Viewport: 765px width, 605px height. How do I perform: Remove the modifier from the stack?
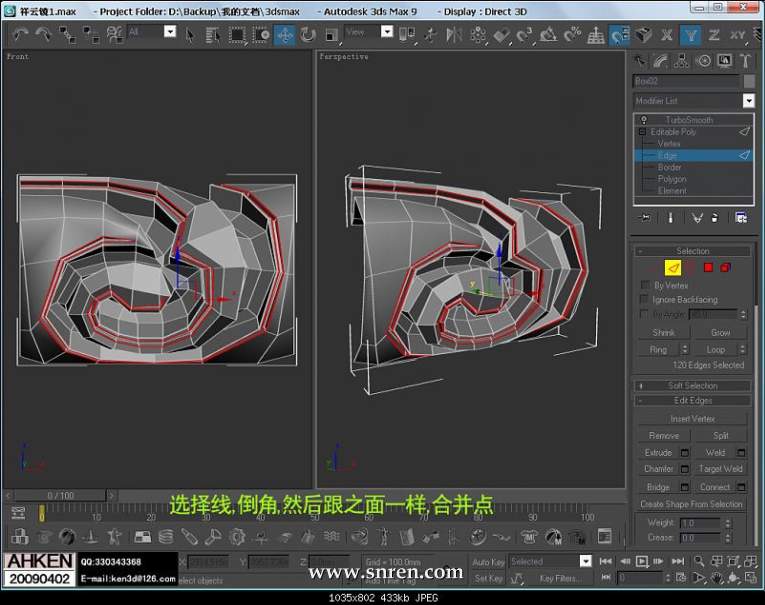[x=715, y=218]
